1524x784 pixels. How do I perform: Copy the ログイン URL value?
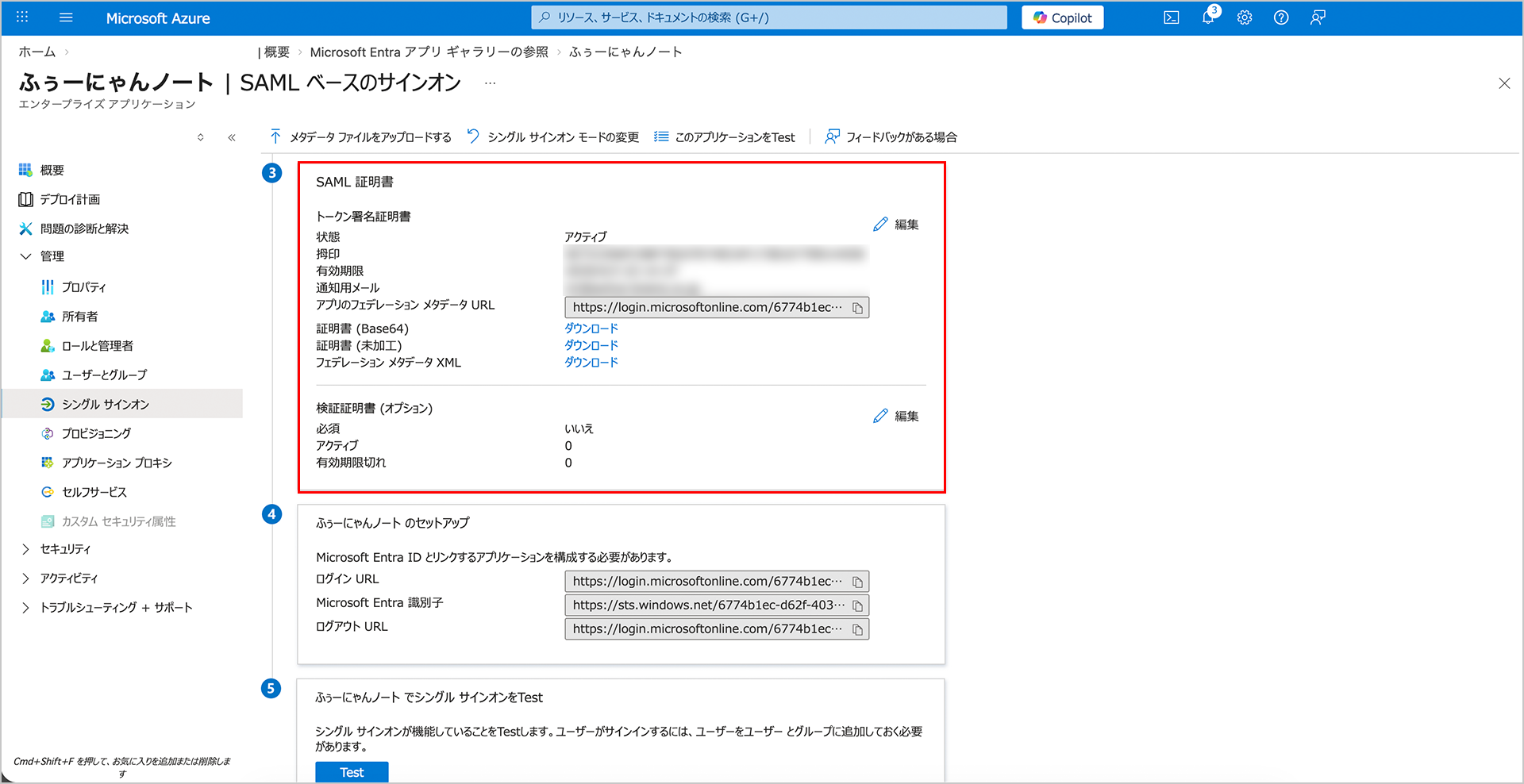pyautogui.click(x=857, y=582)
